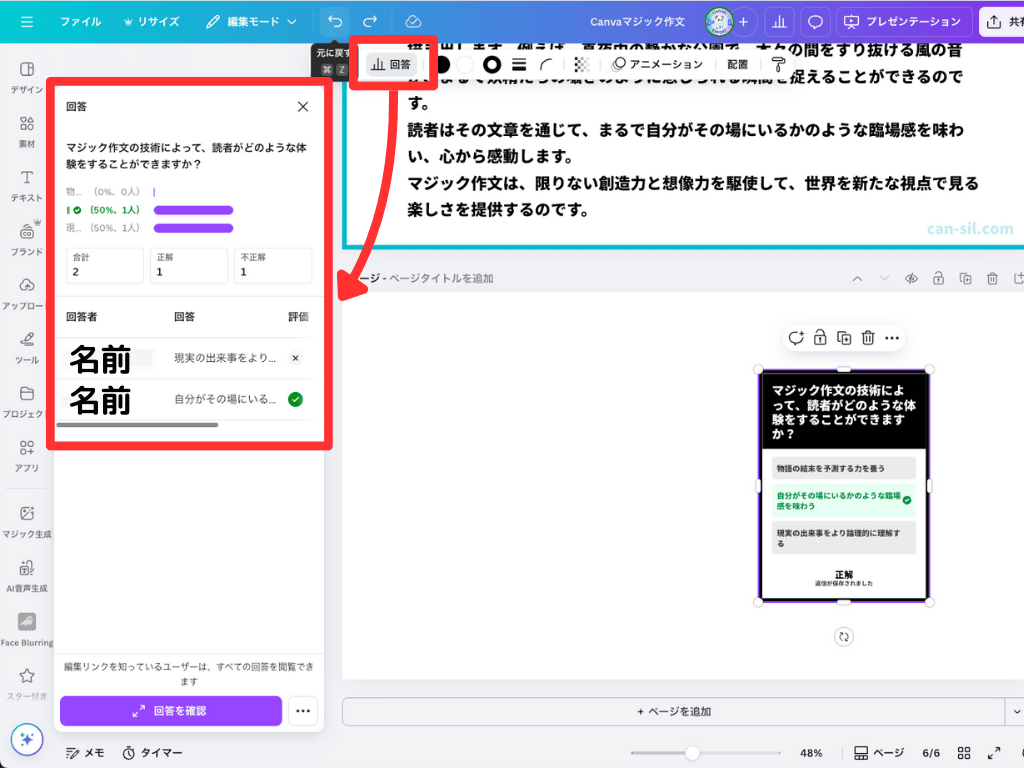Open the テキスト sidebar tab
This screenshot has height=768, width=1024.
(27, 185)
